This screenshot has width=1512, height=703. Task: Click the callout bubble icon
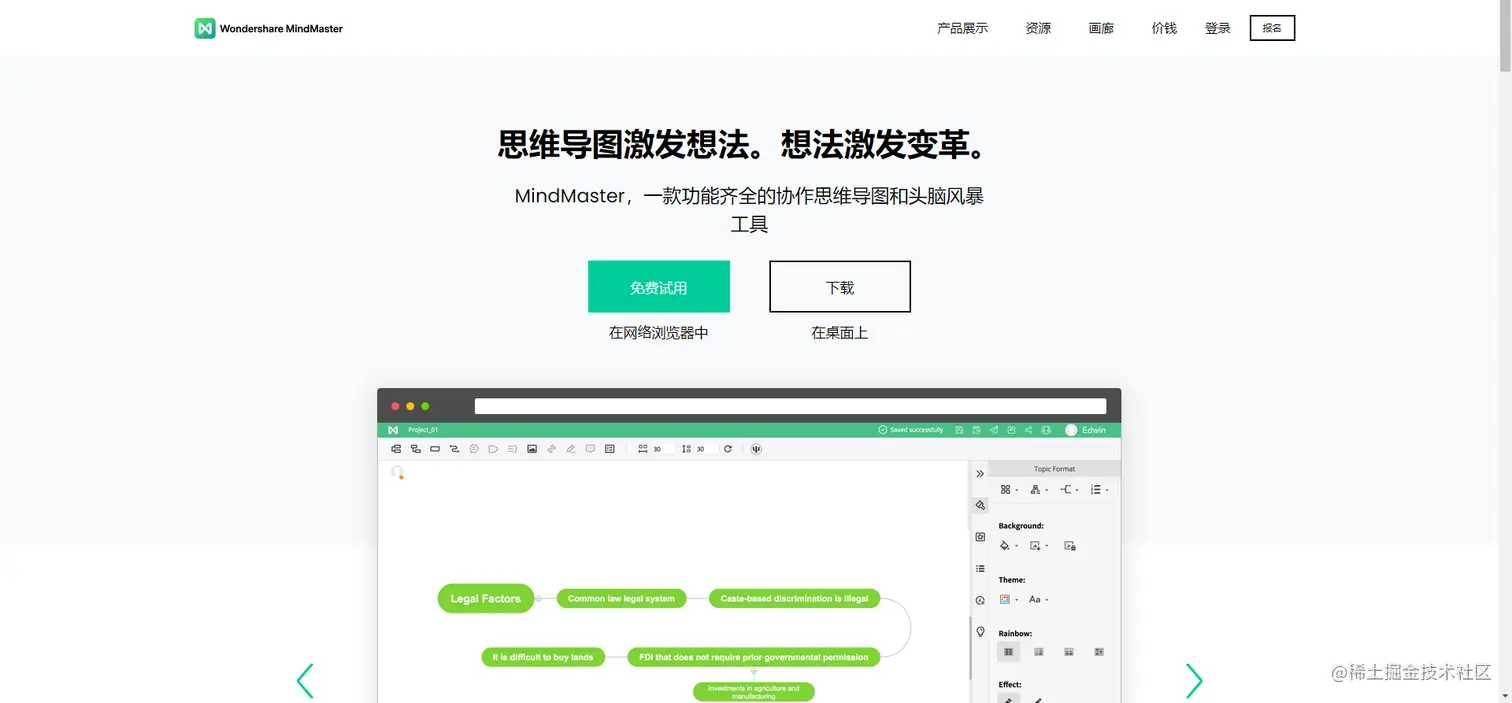click(474, 449)
